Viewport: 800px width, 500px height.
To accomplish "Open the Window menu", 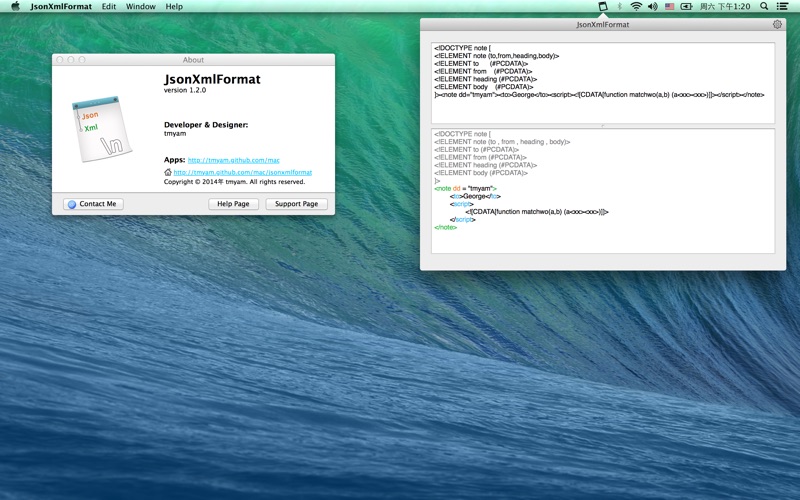I will (141, 6).
